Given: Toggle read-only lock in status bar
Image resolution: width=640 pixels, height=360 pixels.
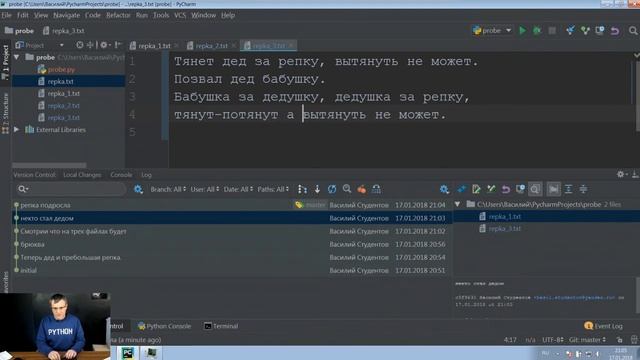Looking at the screenshot, I should (620, 340).
